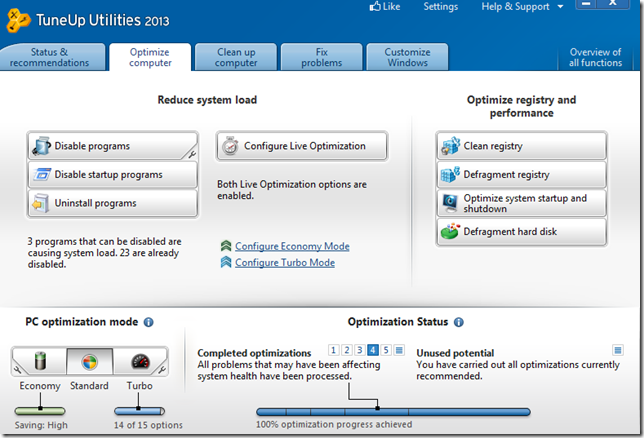644x438 pixels.
Task: Click the Disable programs button
Action: tap(113, 146)
